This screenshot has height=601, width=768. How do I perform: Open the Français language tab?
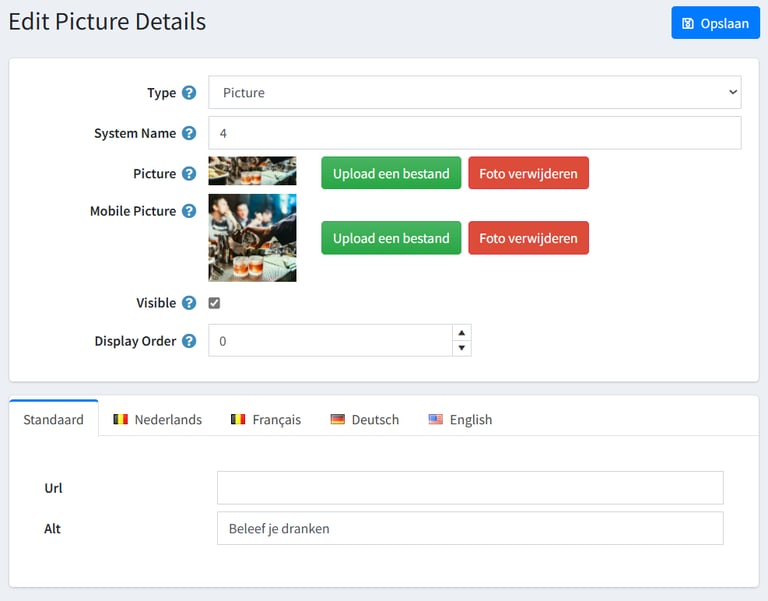click(265, 419)
